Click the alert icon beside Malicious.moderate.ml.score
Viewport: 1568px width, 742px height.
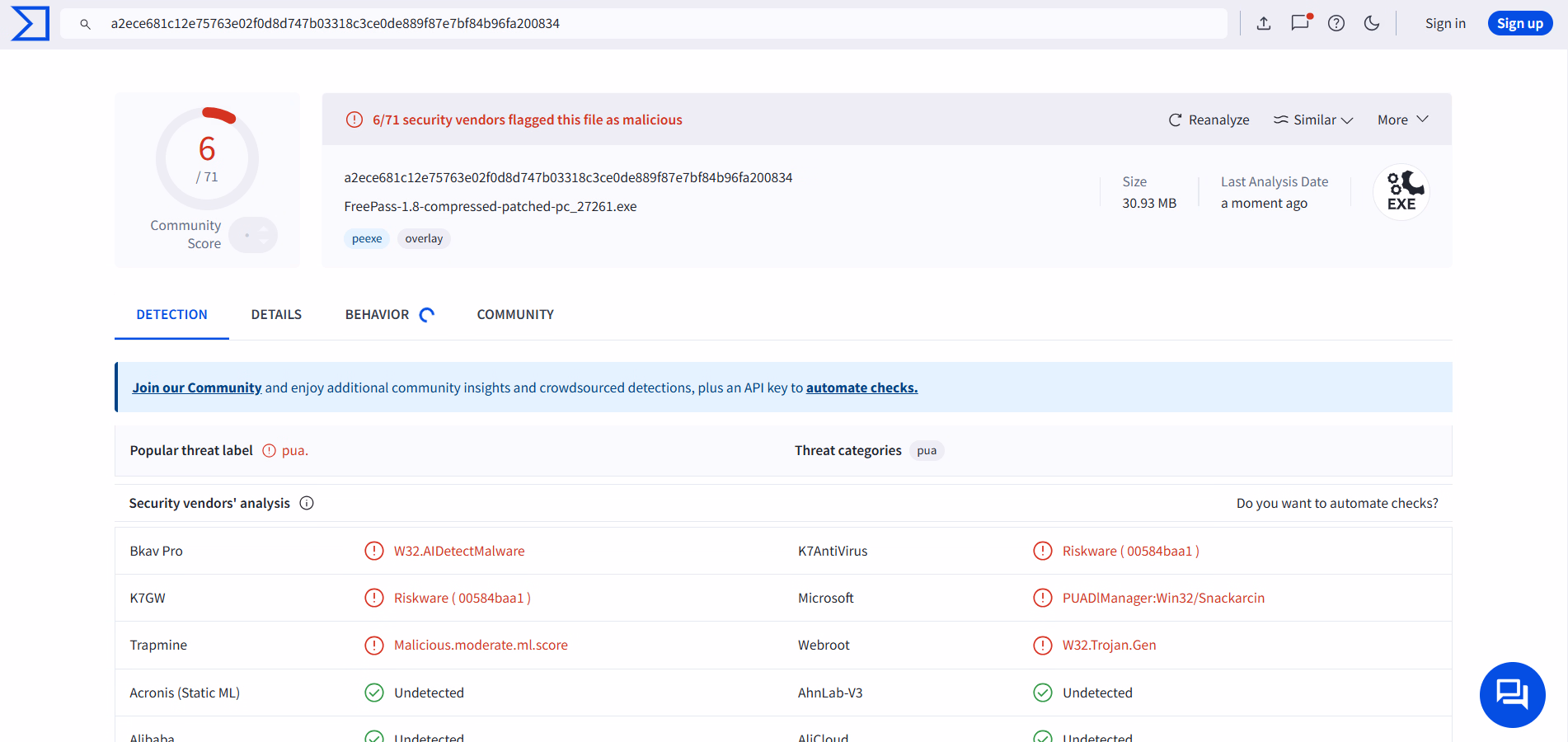click(x=374, y=645)
